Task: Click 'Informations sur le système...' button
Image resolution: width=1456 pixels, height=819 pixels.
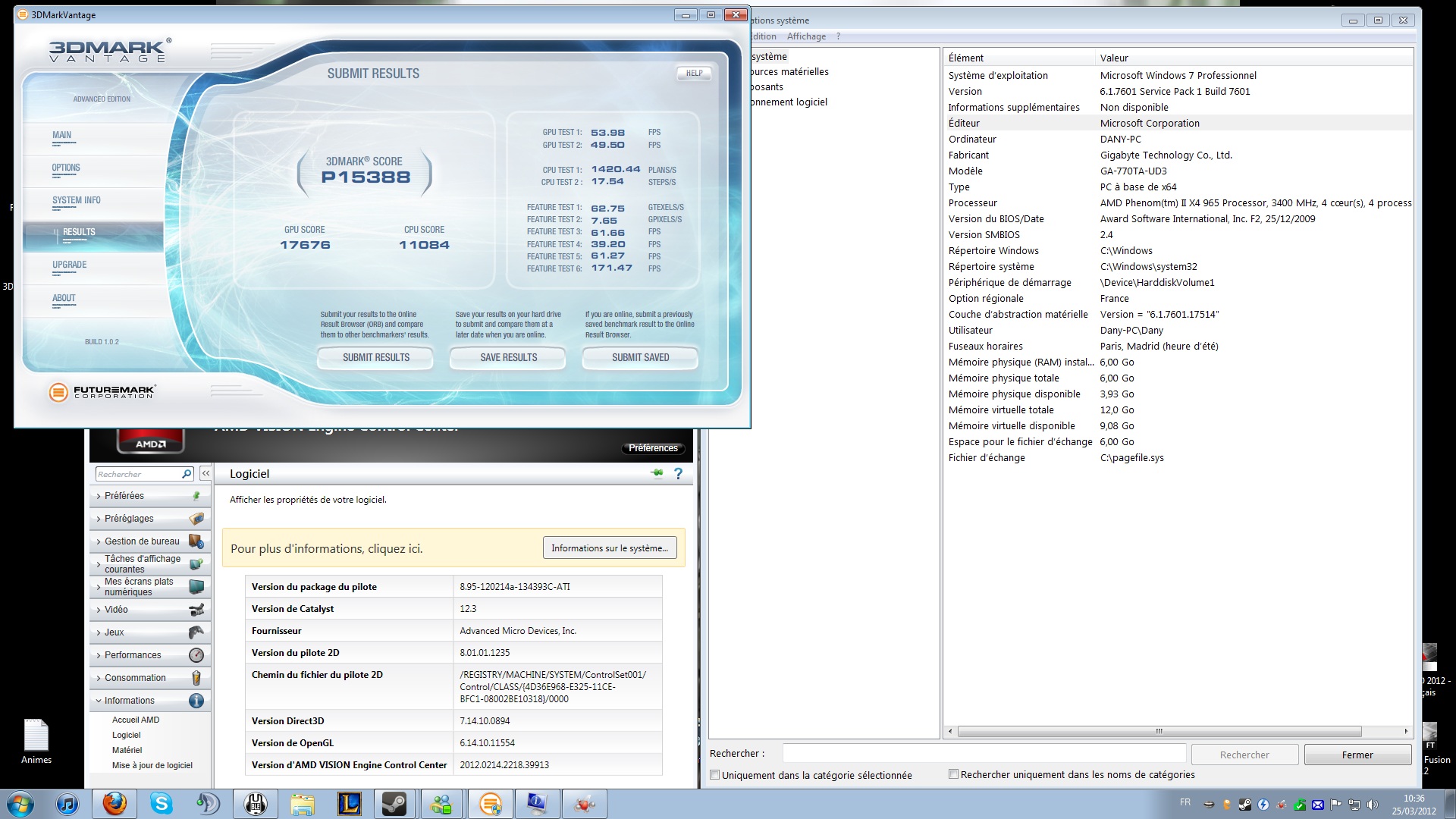Action: 609,548
